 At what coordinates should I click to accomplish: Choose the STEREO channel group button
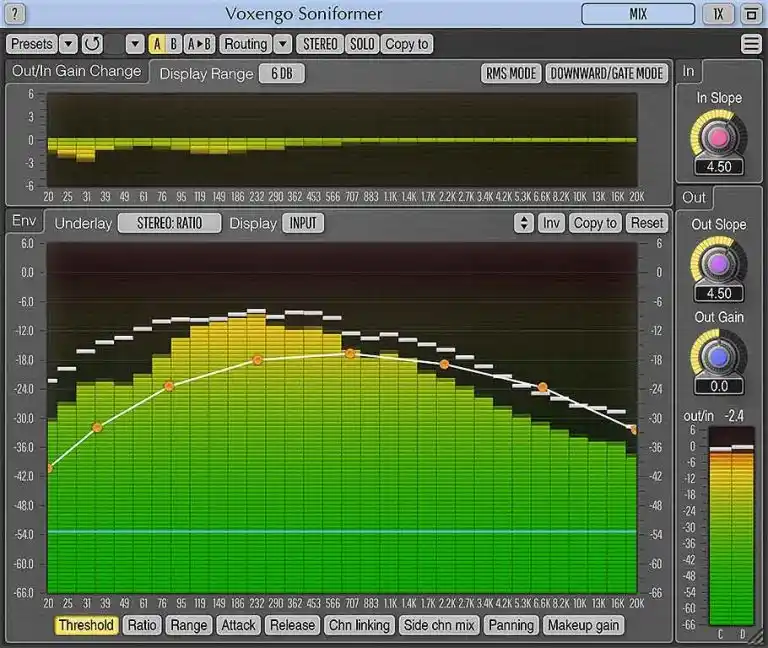[320, 44]
